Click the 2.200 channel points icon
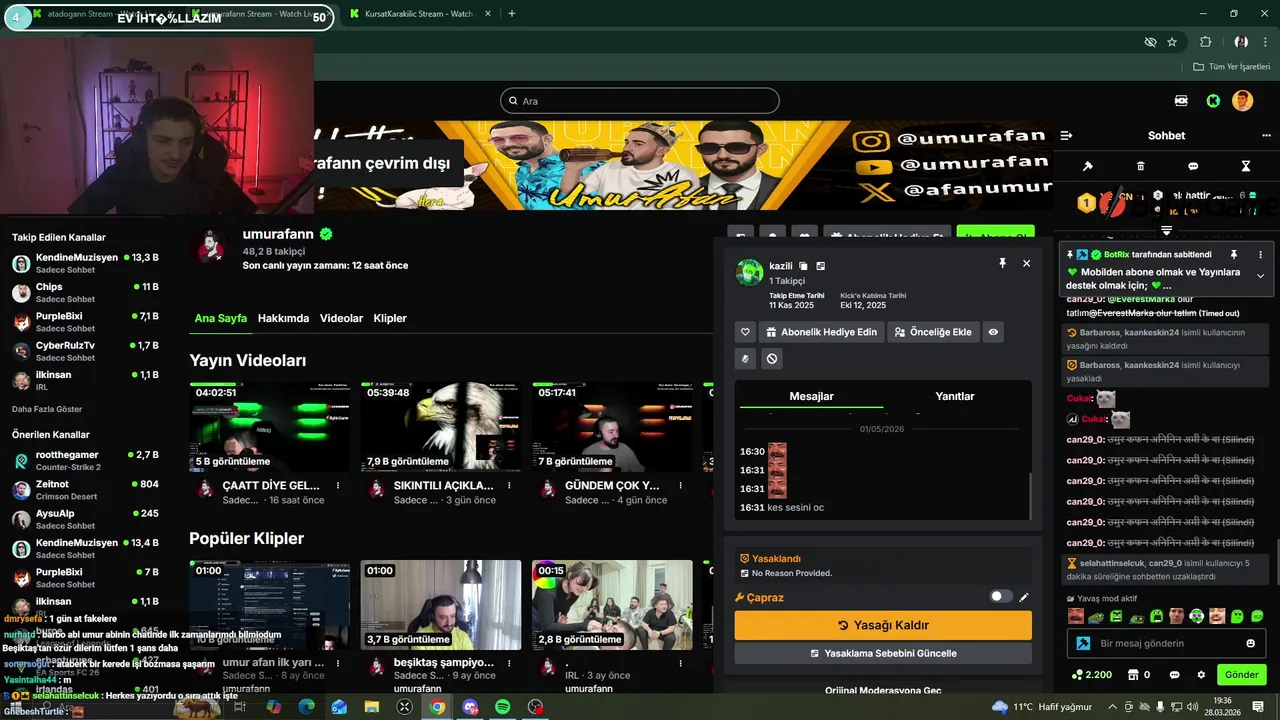 pyautogui.click(x=1090, y=675)
